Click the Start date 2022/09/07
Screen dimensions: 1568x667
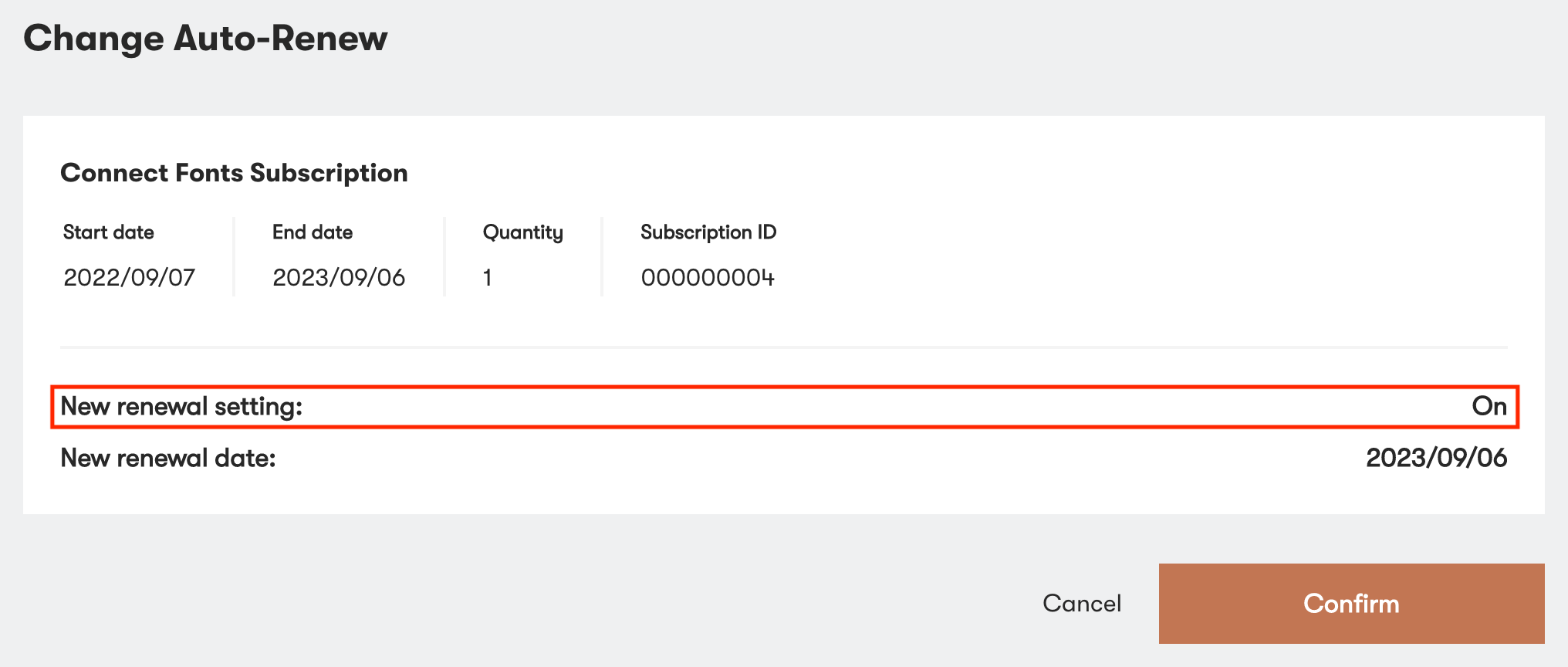click(129, 277)
